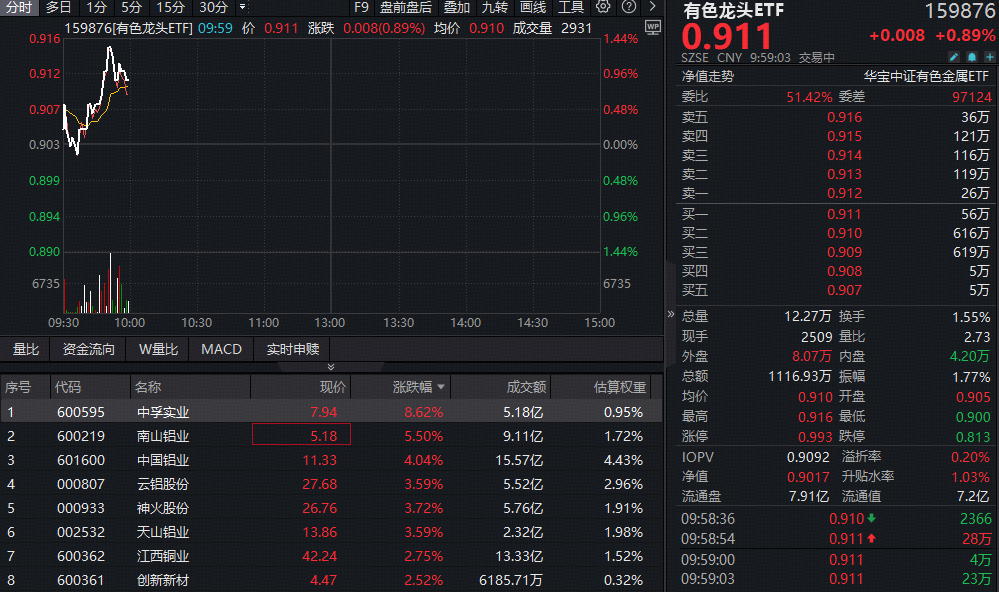999x592 pixels.
Task: Set a price alert with the bell icon
Action: (x=971, y=58)
